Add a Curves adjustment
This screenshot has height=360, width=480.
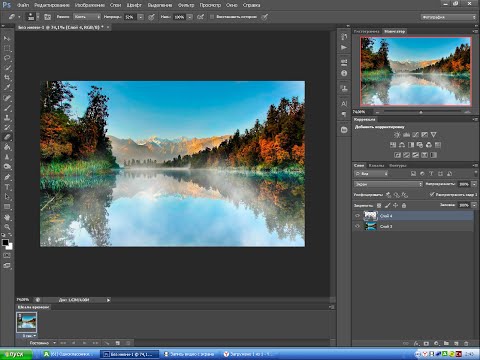click(x=415, y=135)
